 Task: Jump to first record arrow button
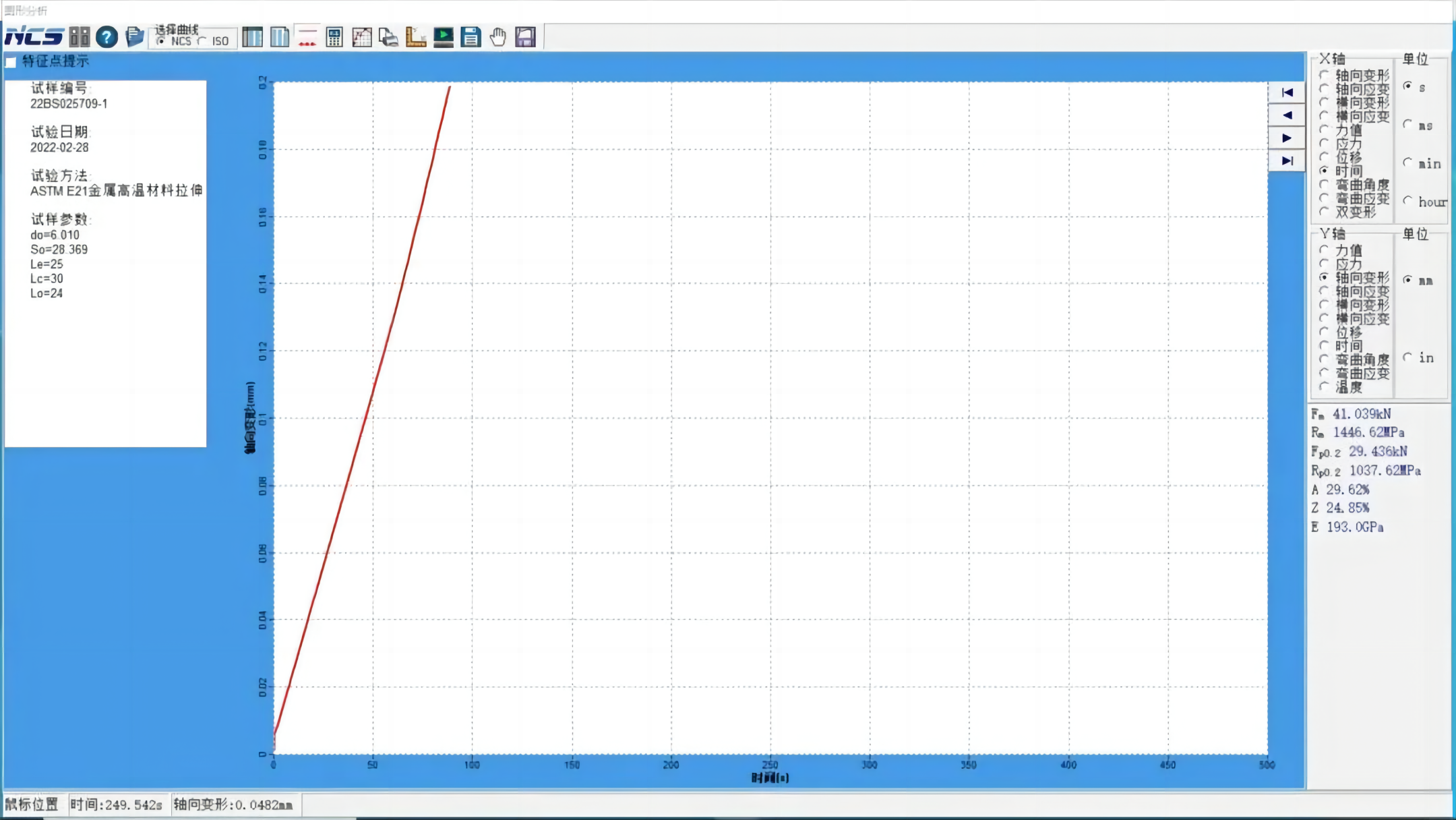coord(1287,92)
